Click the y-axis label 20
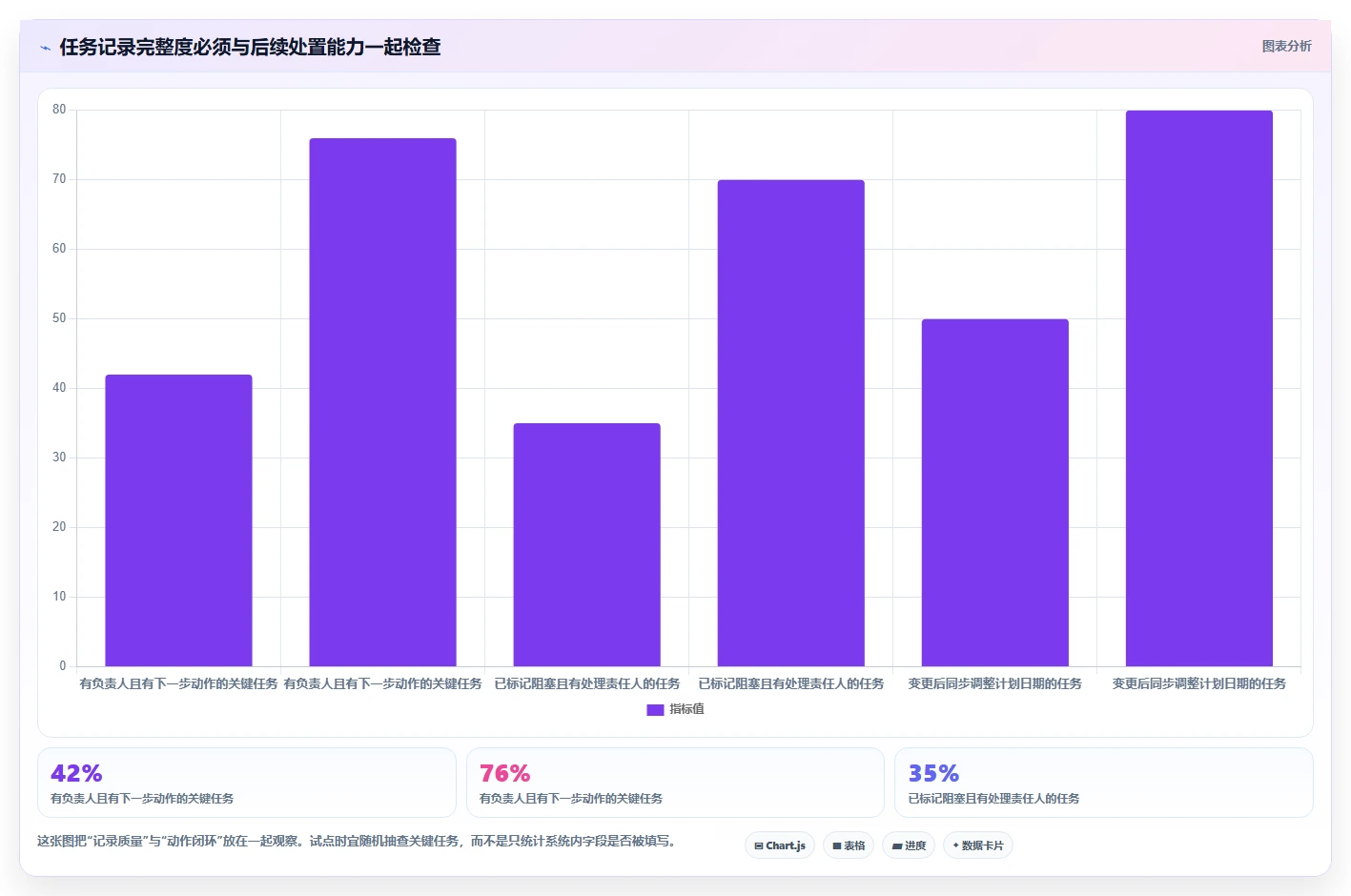Viewport: 1351px width, 896px height. coord(59,527)
